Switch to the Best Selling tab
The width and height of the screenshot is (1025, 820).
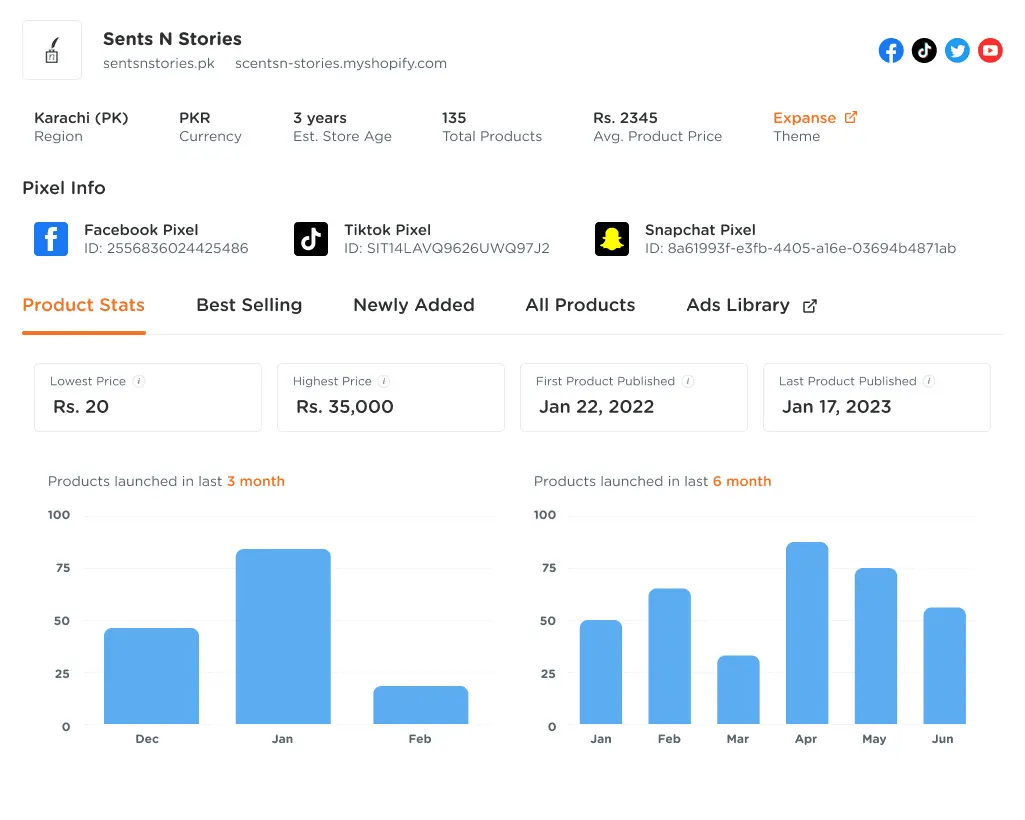tap(249, 305)
